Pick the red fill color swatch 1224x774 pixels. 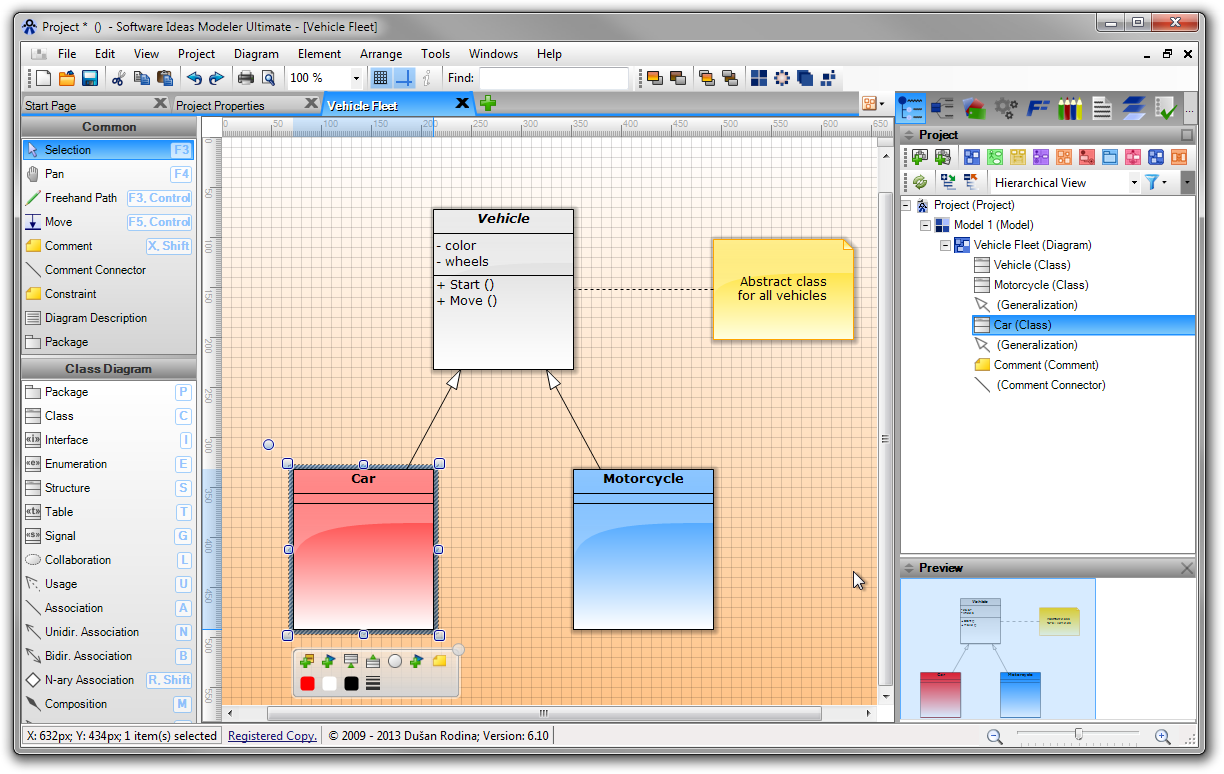pyautogui.click(x=309, y=681)
